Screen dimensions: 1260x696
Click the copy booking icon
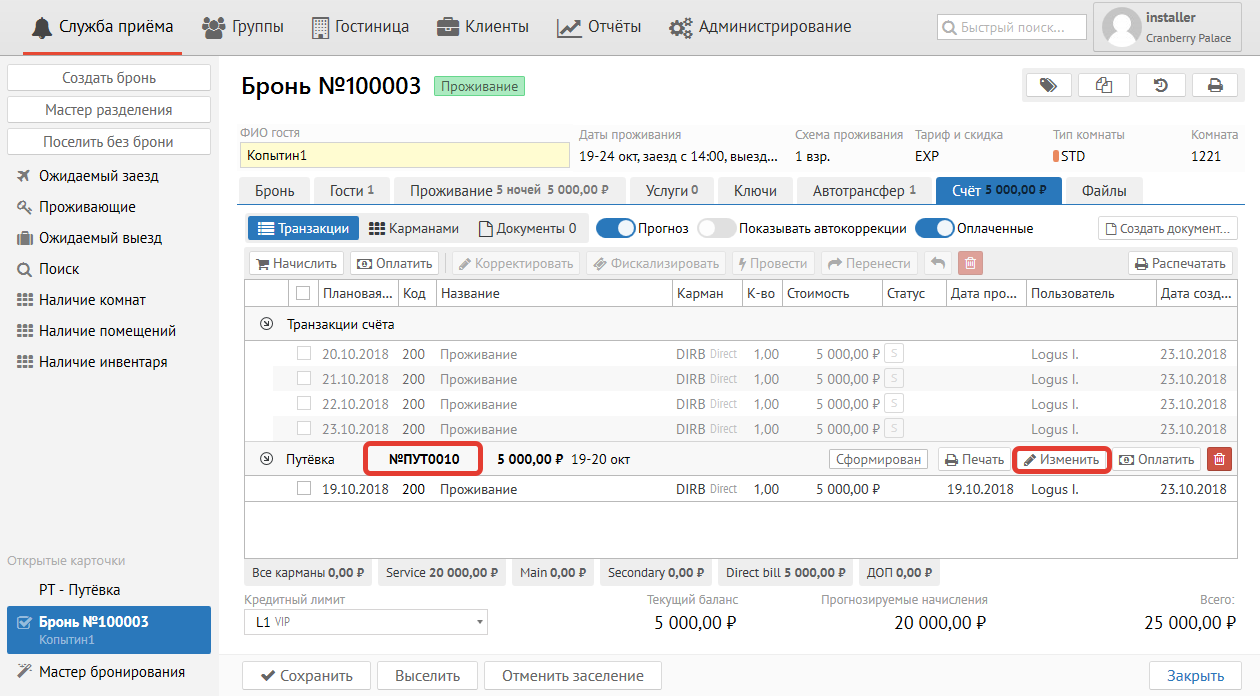(x=1104, y=86)
